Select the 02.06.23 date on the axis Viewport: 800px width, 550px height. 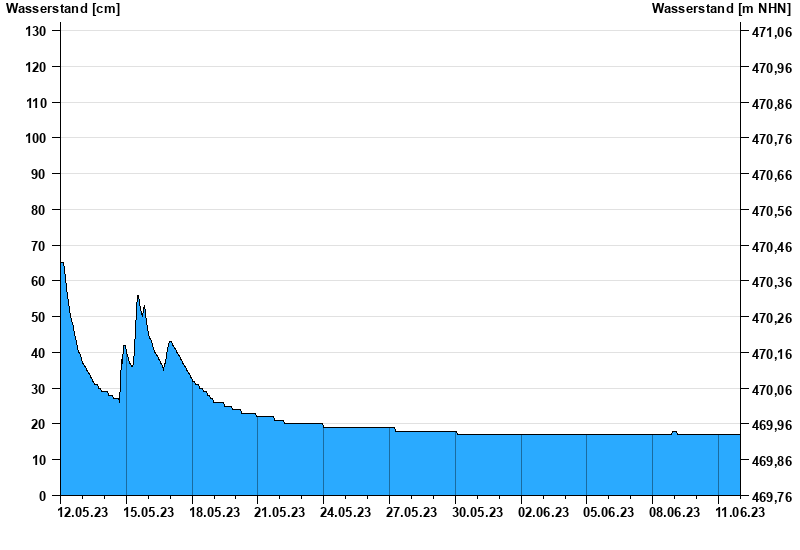coord(543,512)
